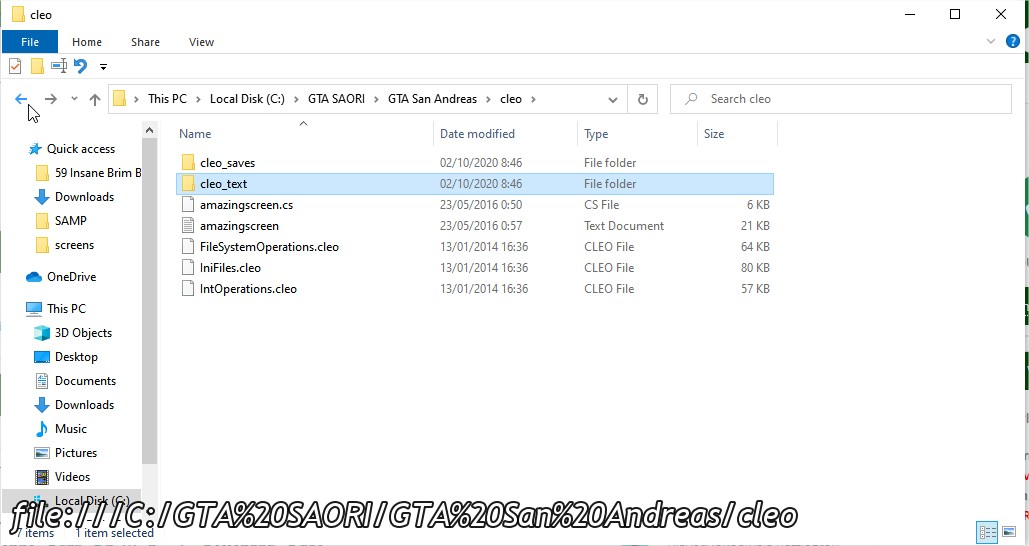Close the cleo Explorer window

(x=1001, y=14)
